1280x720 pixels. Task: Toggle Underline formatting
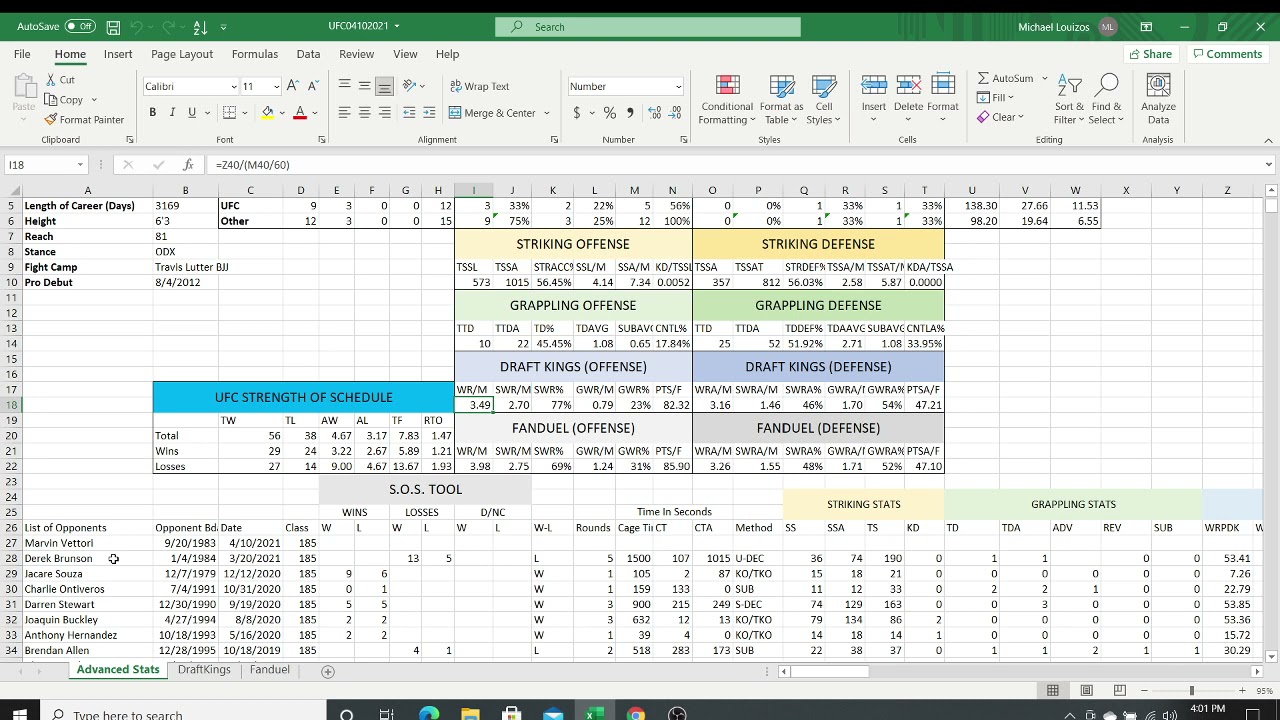[192, 113]
